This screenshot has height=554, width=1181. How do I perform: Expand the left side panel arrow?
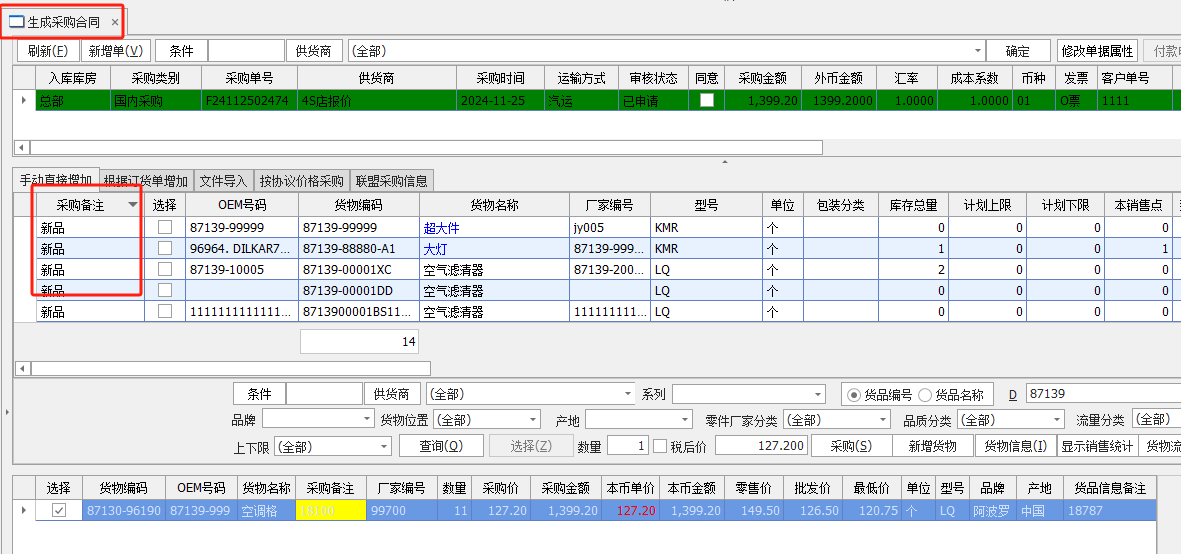(x=6, y=412)
